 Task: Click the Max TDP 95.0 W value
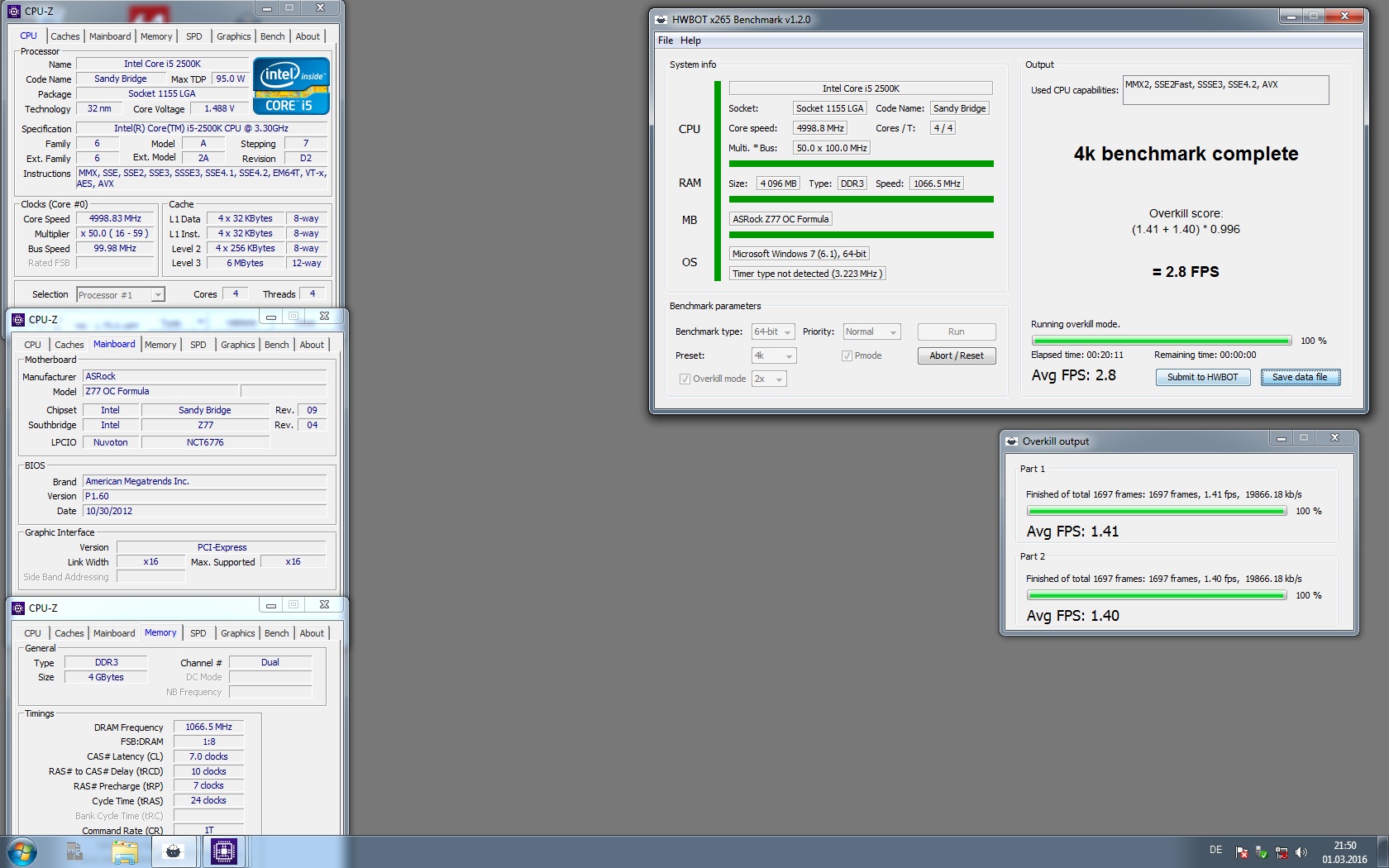click(231, 79)
